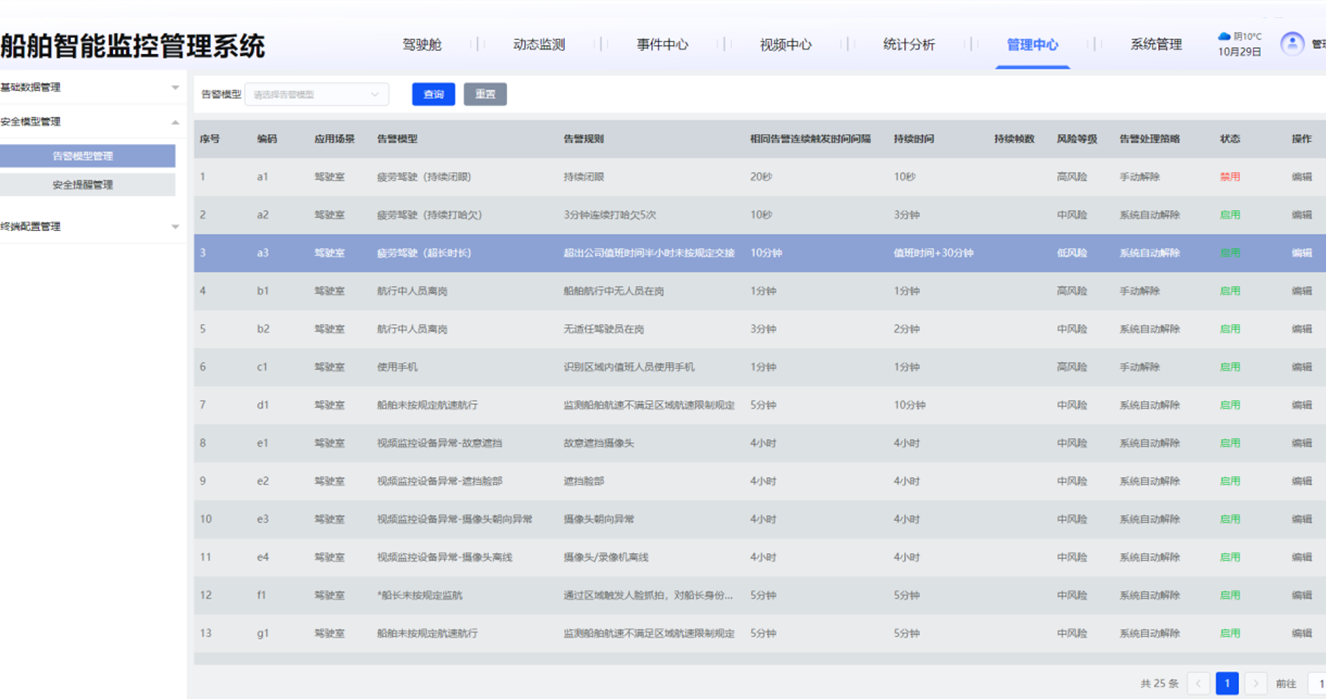Click the cloud weather icon

click(x=1224, y=37)
